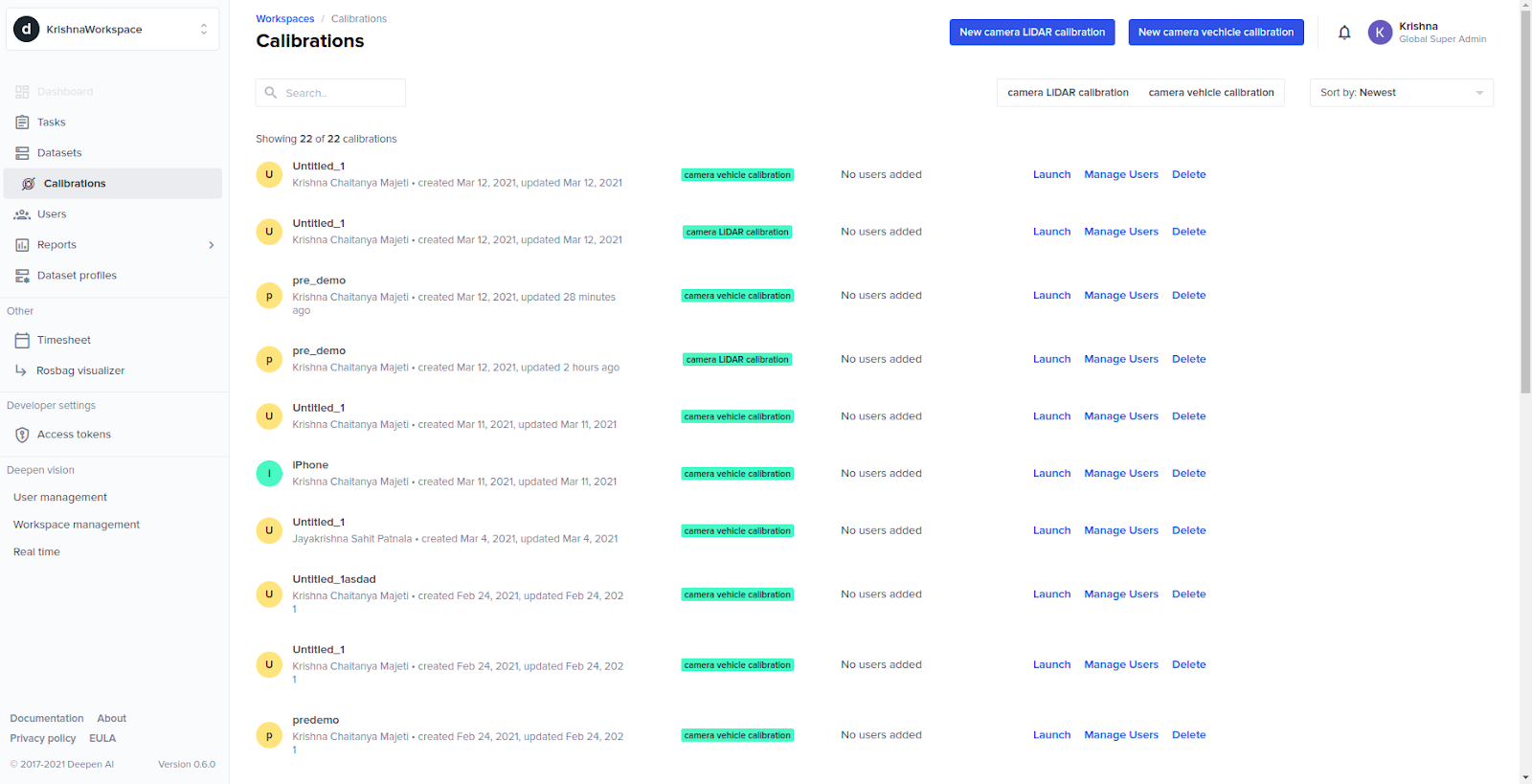Viewport: 1532px width, 784px height.
Task: Open the notifications bell icon
Action: (1344, 33)
